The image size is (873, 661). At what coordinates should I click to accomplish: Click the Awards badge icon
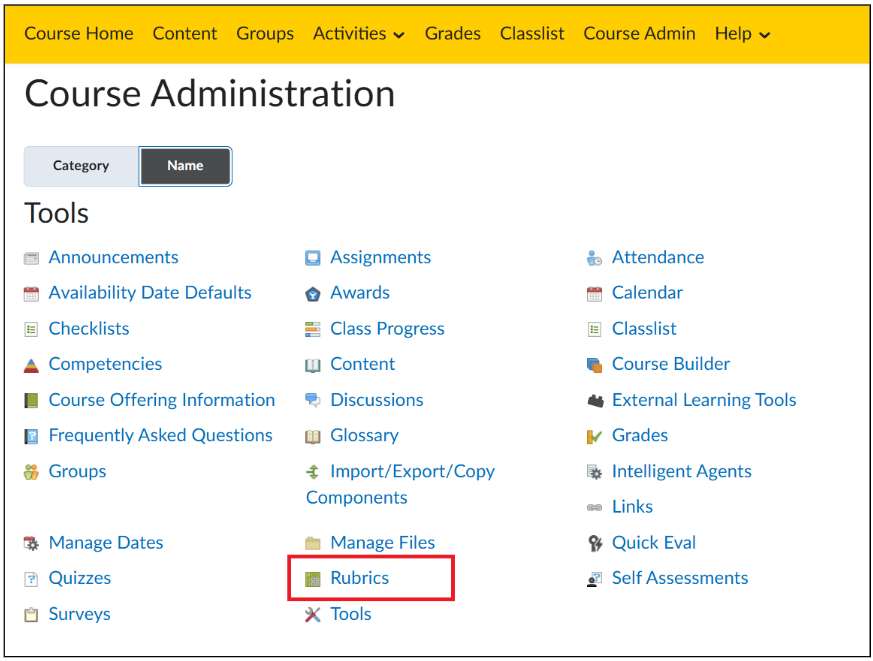(313, 294)
